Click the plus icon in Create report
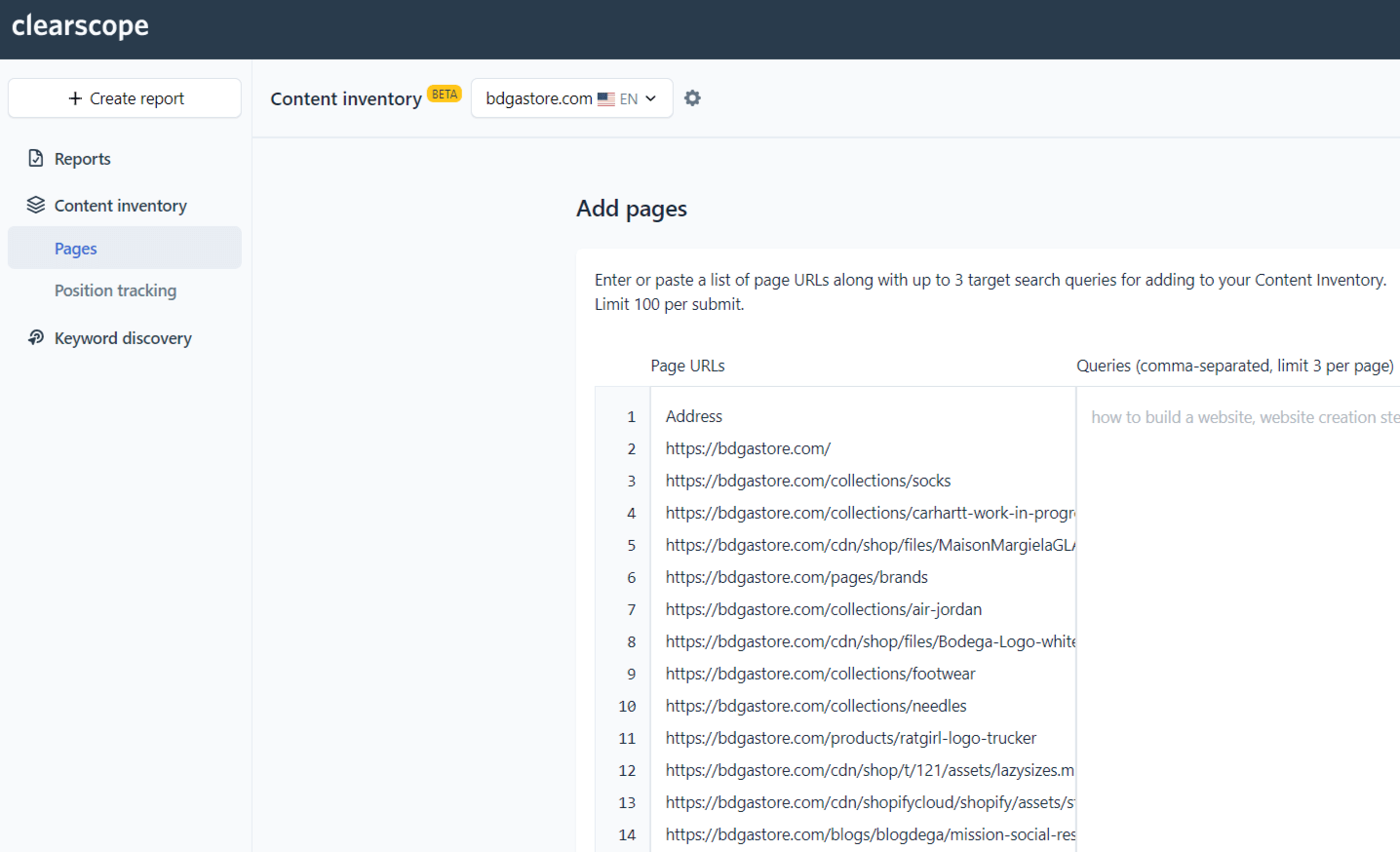Screen dimensions: 1400x852 point(75,98)
